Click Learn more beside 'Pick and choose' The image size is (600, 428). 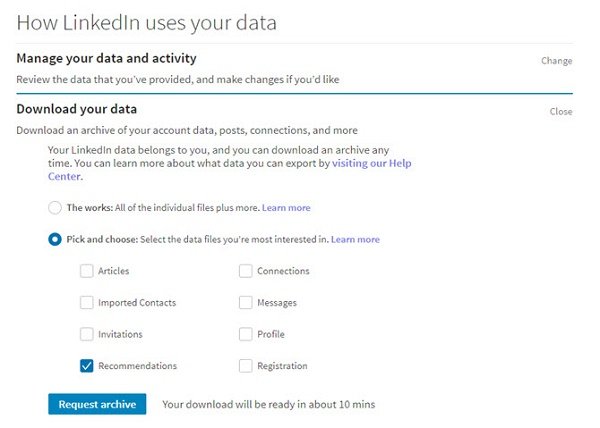click(355, 240)
